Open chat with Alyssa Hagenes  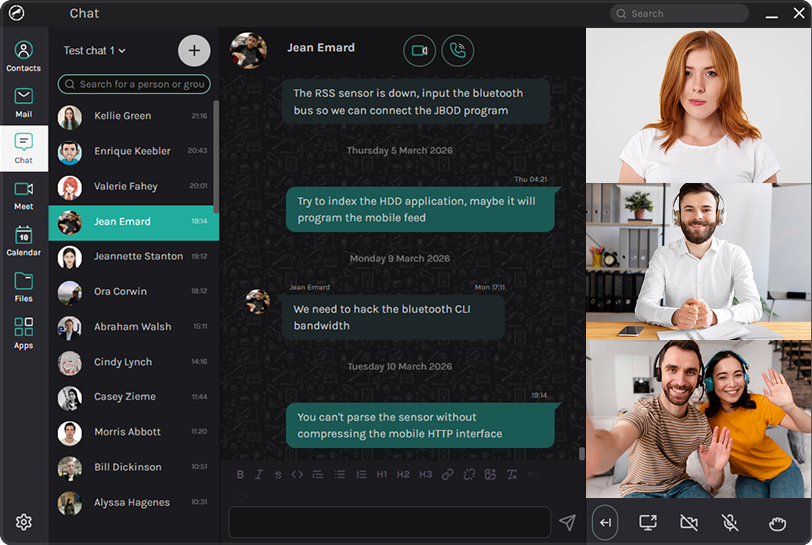click(x=134, y=503)
